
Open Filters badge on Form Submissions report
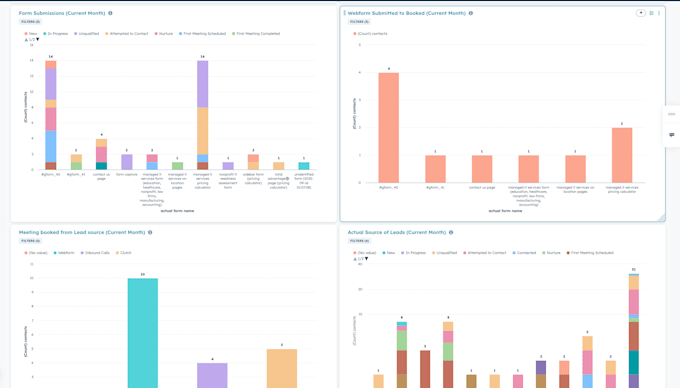coord(30,22)
